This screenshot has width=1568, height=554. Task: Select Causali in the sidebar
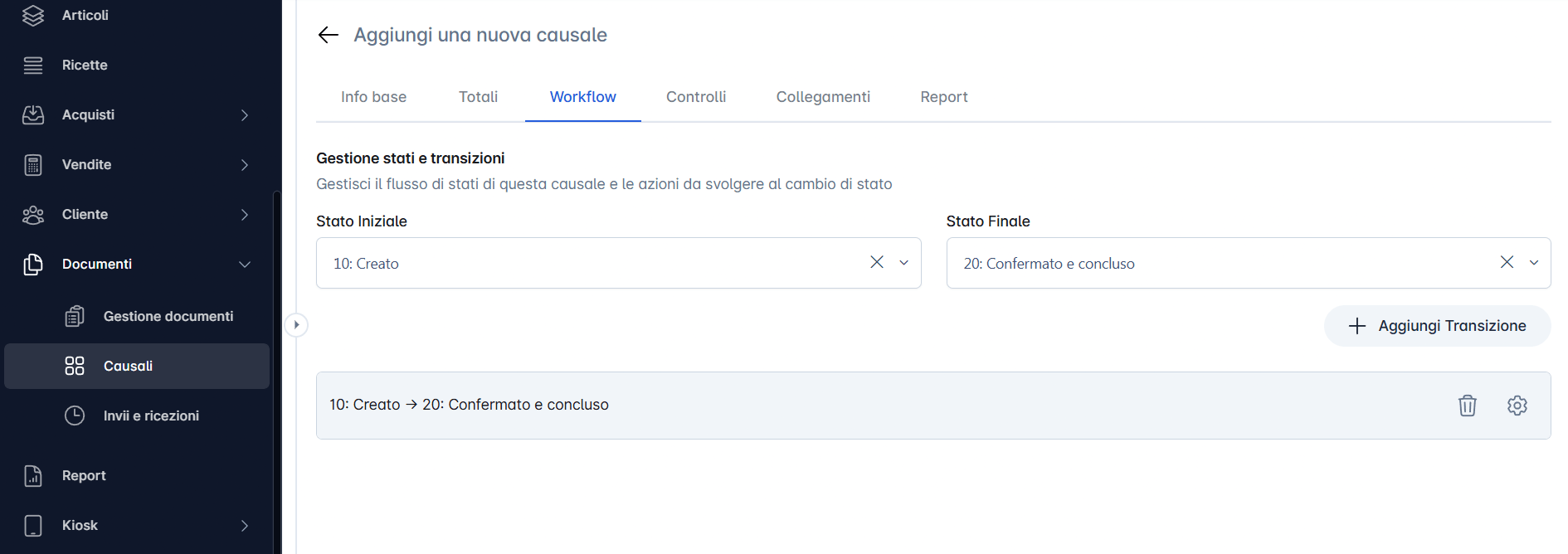[137, 366]
